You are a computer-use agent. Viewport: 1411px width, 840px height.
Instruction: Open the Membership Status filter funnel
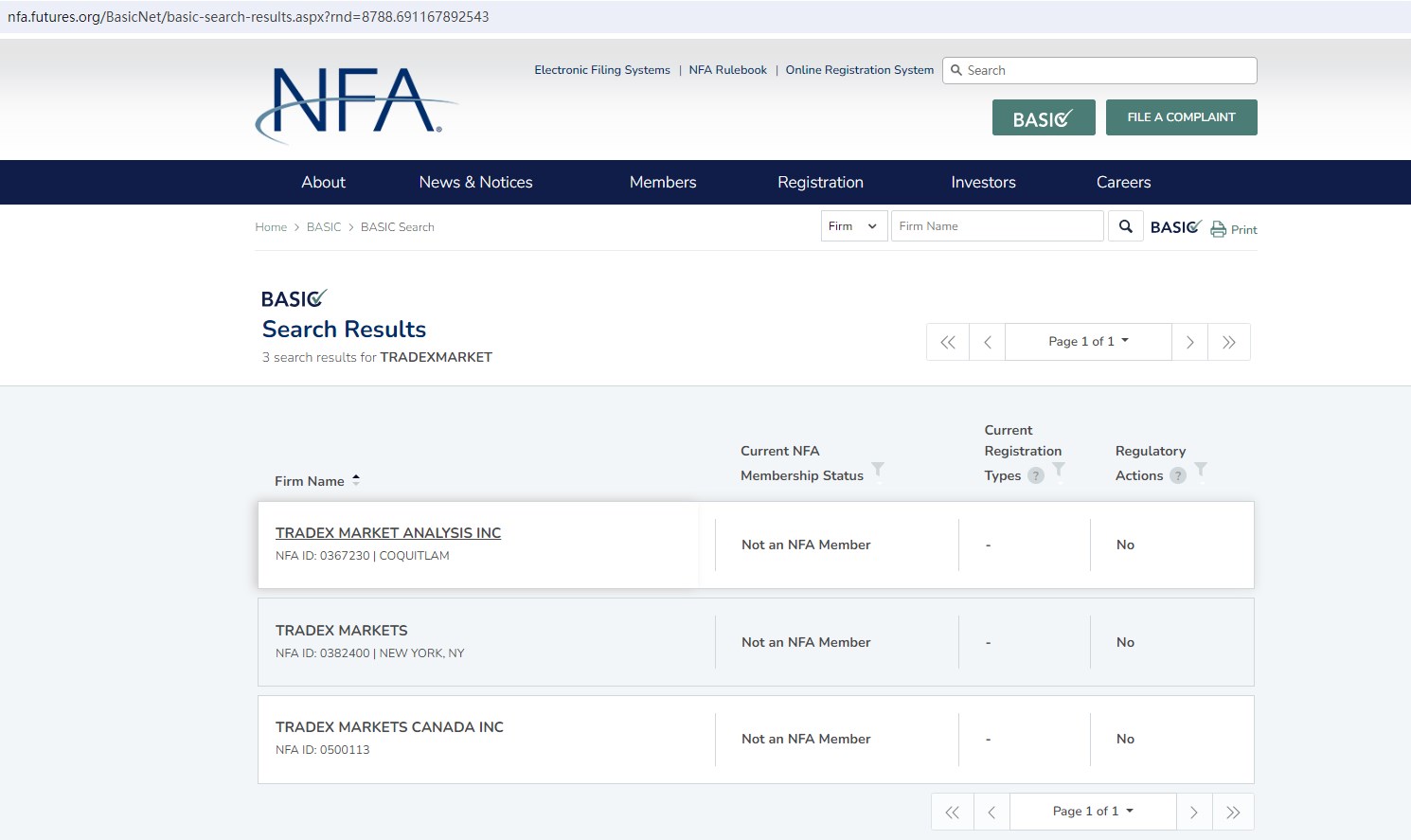(x=878, y=470)
